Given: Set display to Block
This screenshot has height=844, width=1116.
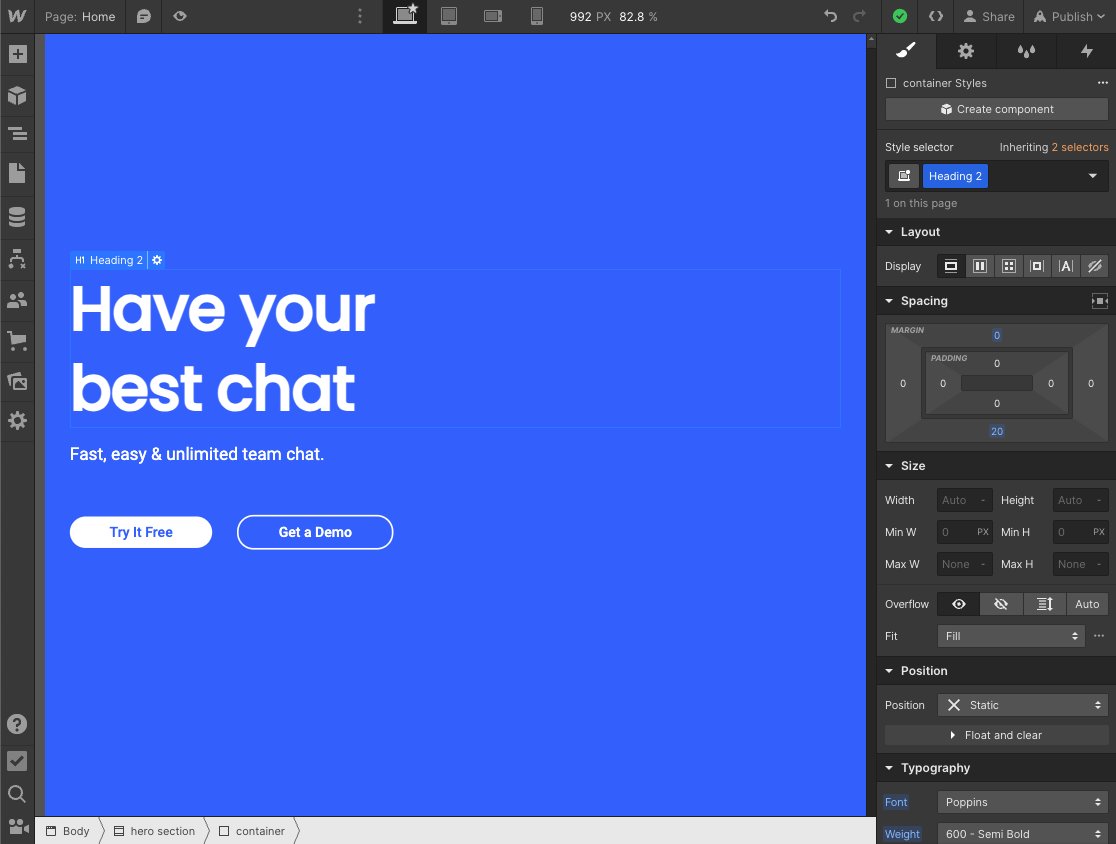Looking at the screenshot, I should pyautogui.click(x=951, y=266).
